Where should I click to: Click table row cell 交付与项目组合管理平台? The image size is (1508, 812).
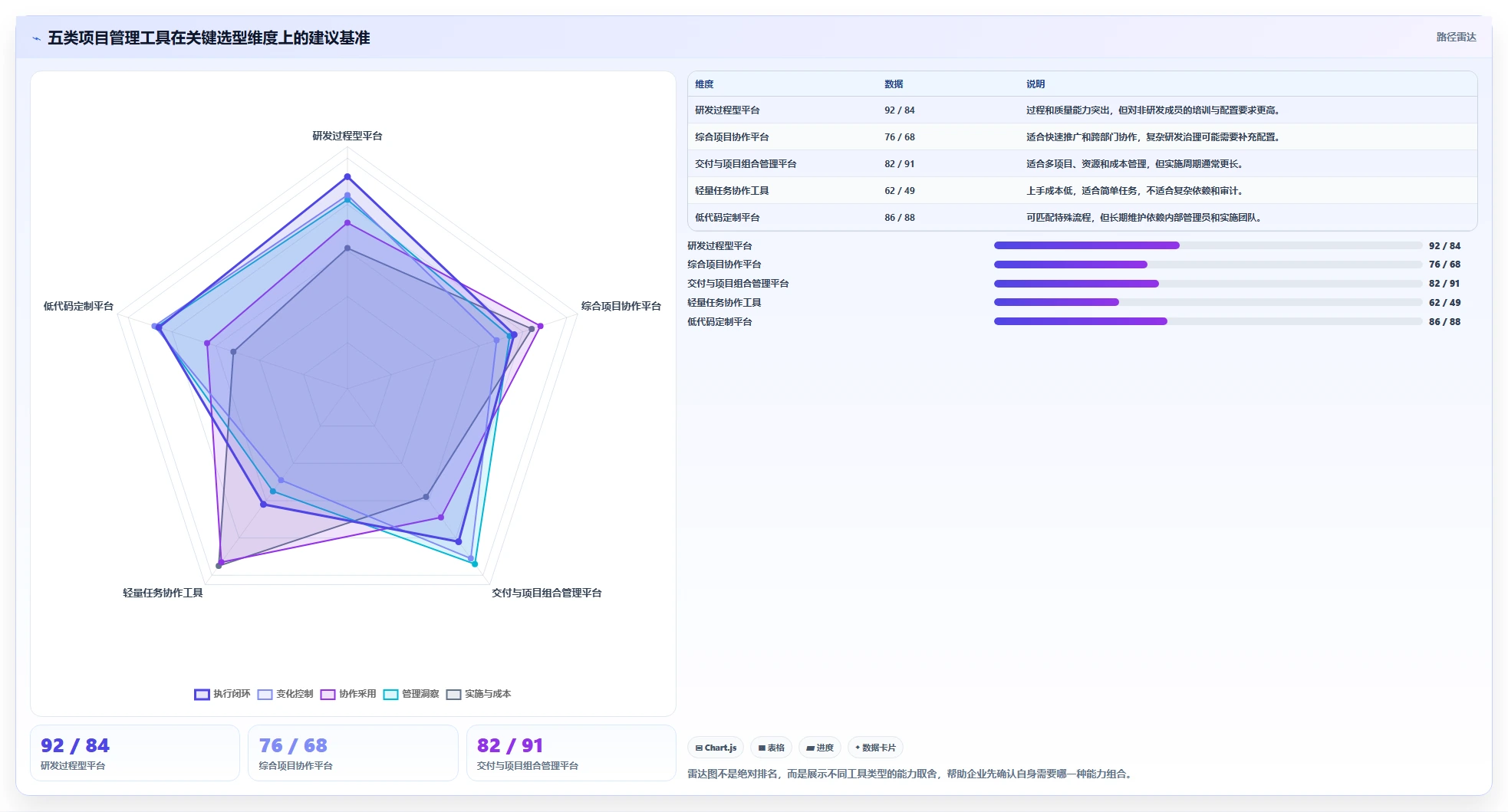pyautogui.click(x=746, y=164)
